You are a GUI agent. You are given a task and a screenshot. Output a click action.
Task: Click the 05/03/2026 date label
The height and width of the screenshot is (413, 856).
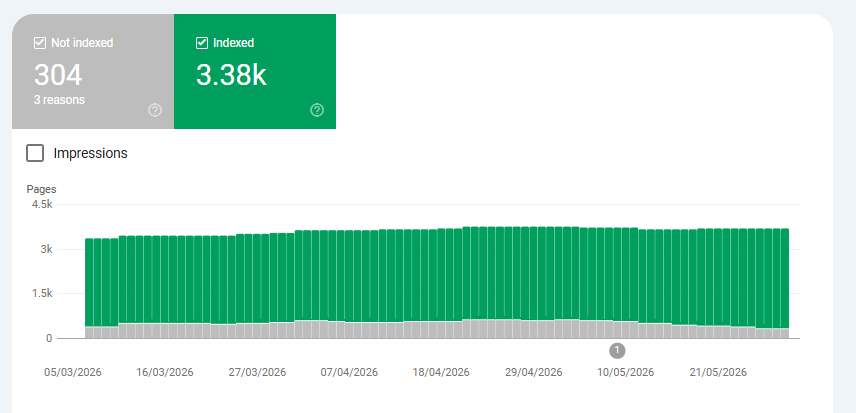pyautogui.click(x=73, y=373)
